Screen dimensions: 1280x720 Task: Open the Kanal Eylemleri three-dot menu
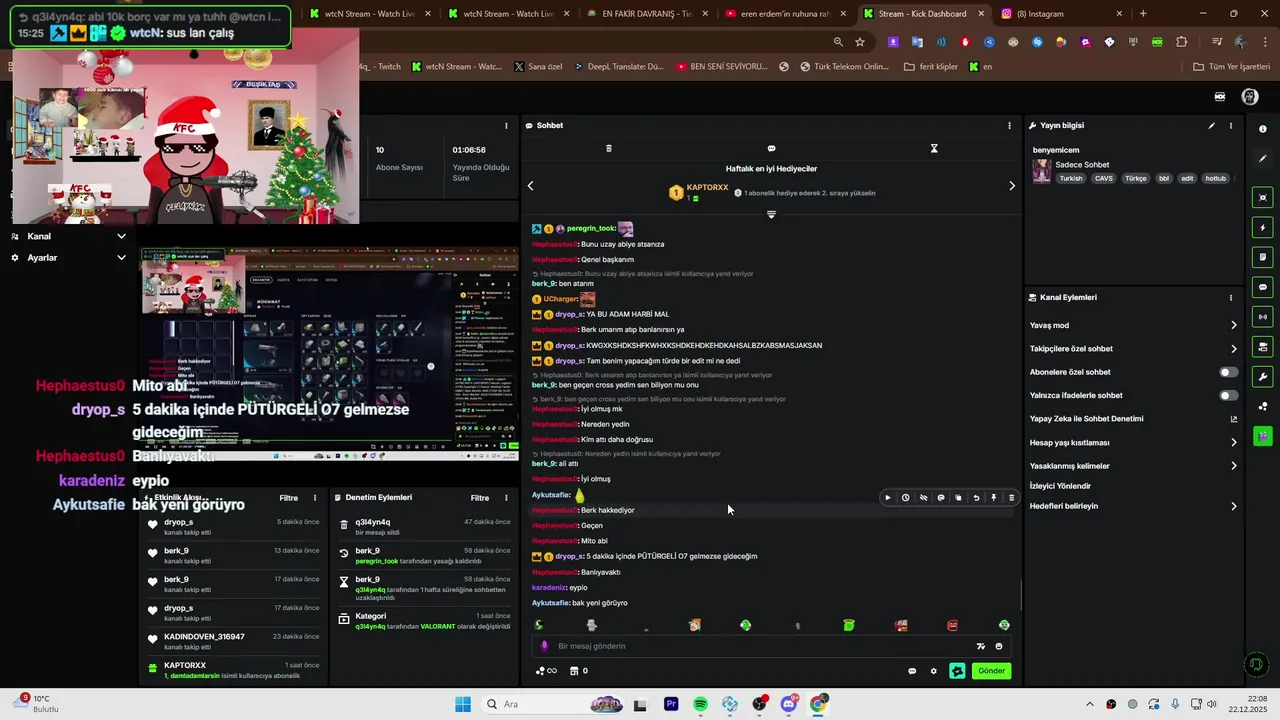click(x=1231, y=298)
